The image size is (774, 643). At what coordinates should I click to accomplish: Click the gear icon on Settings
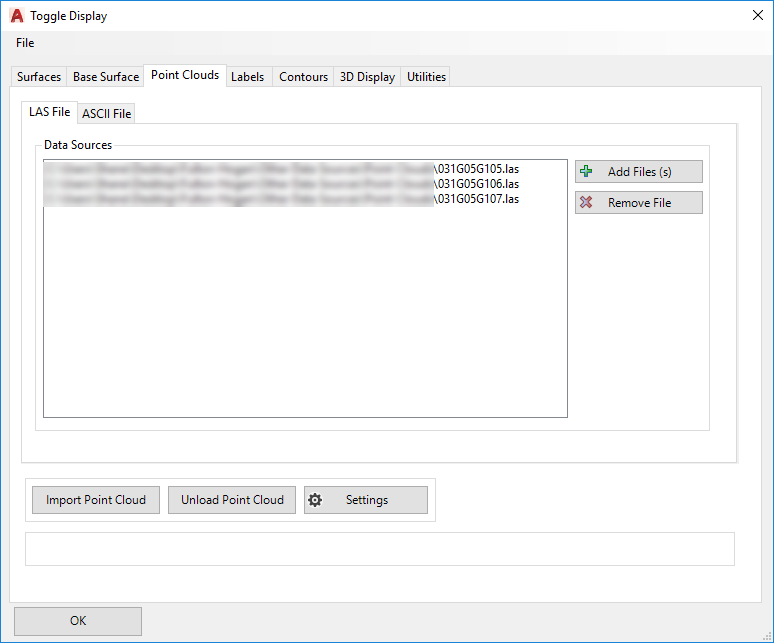click(x=316, y=500)
